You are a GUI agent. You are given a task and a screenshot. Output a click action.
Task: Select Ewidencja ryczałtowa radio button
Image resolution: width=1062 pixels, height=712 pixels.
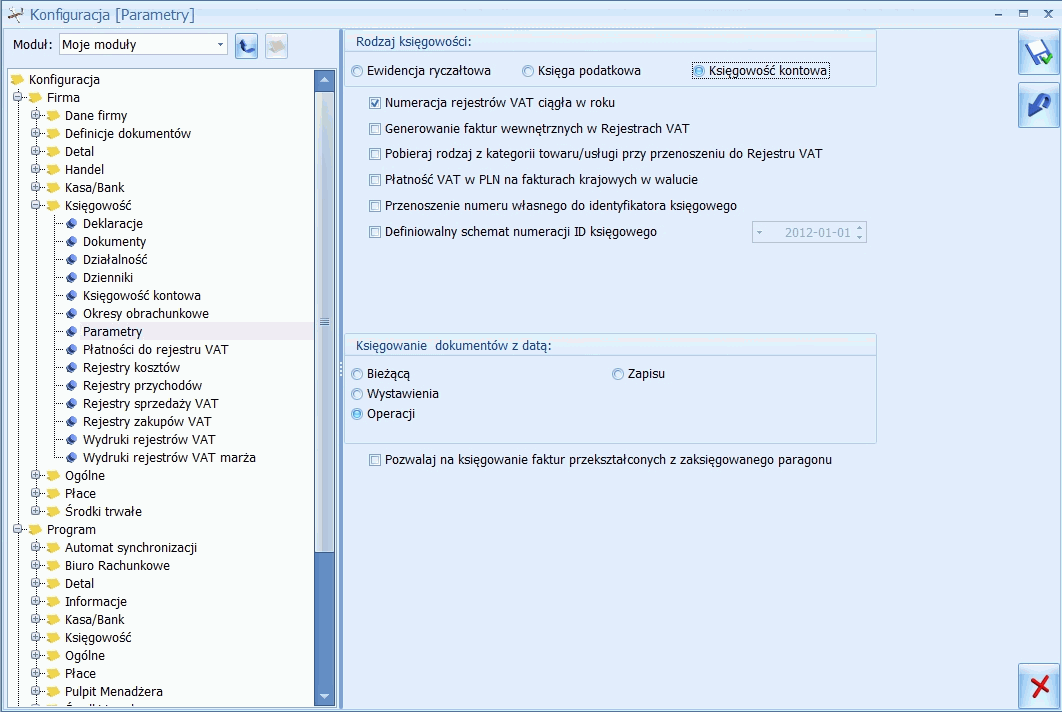point(357,71)
